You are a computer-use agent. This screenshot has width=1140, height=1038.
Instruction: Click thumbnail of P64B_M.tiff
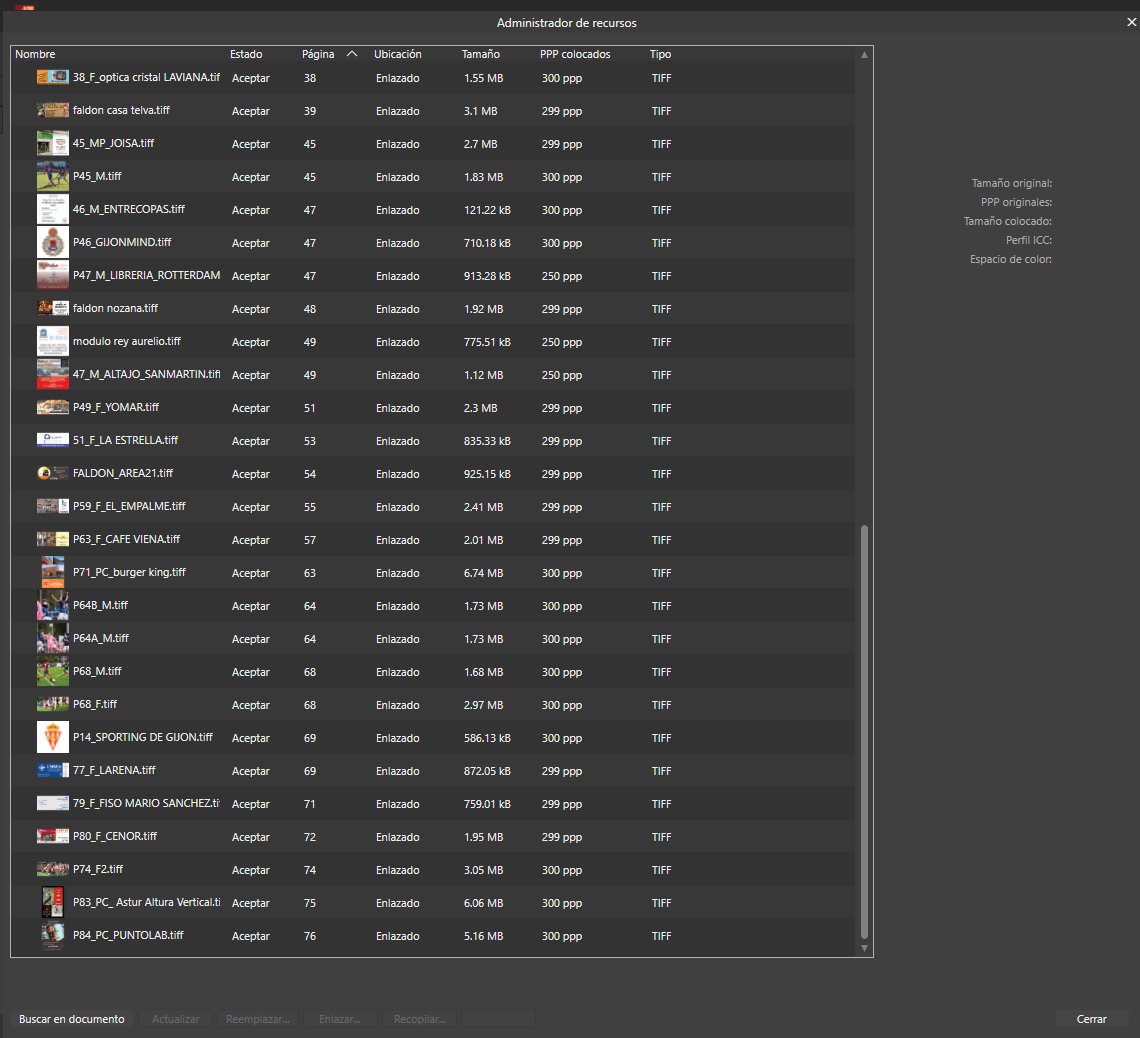coord(52,606)
